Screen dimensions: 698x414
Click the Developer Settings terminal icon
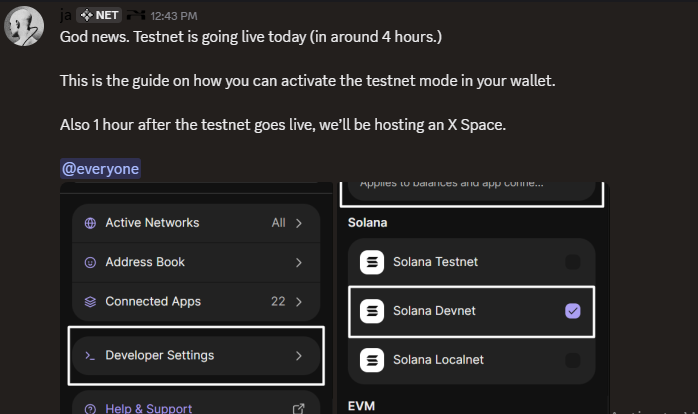coord(90,356)
